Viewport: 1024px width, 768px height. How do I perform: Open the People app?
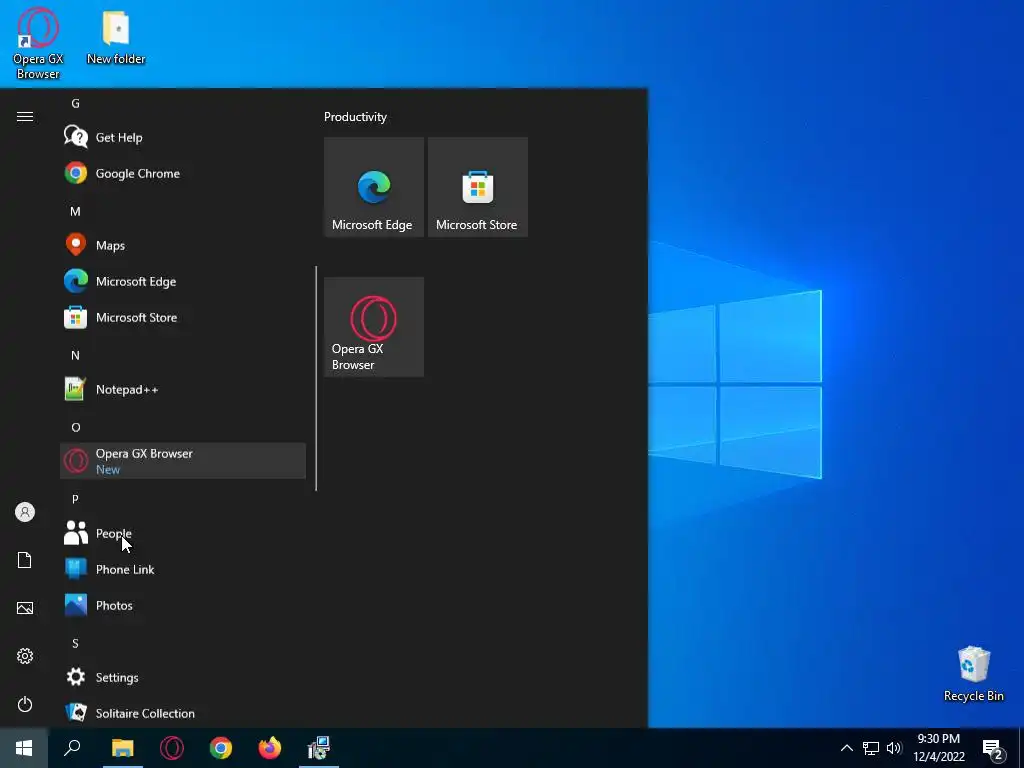pyautogui.click(x=183, y=533)
